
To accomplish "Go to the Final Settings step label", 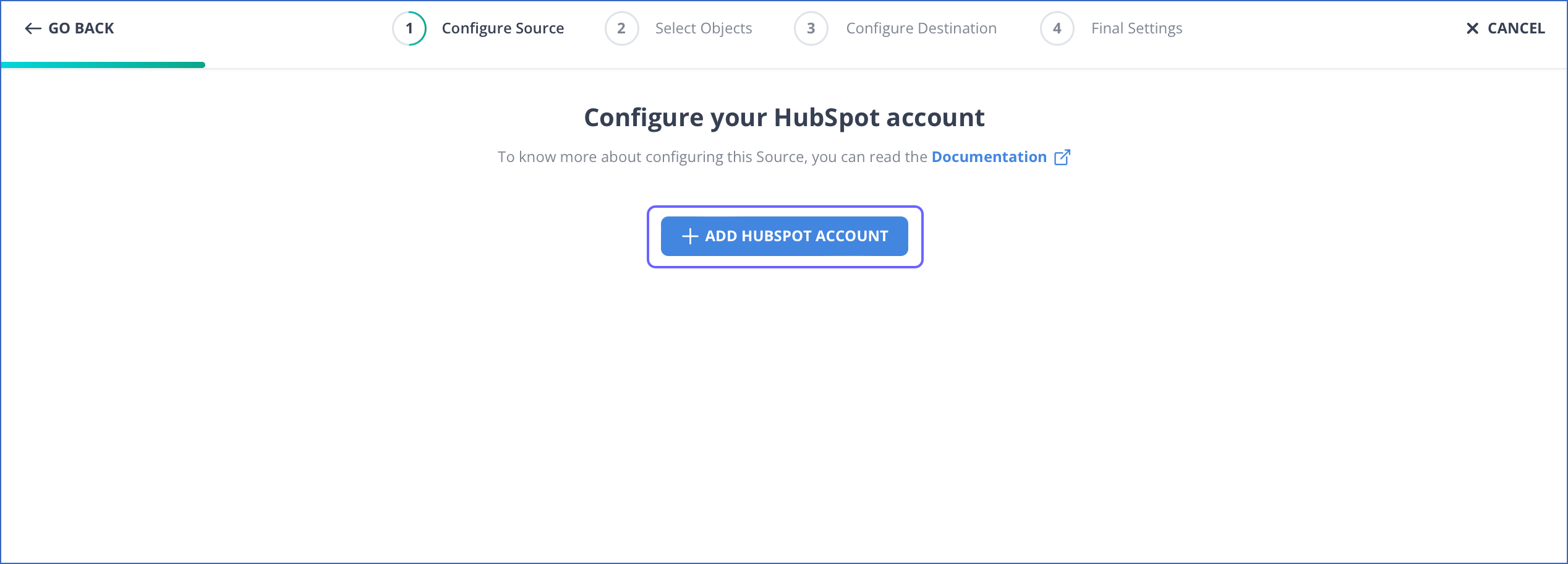I will tap(1136, 28).
